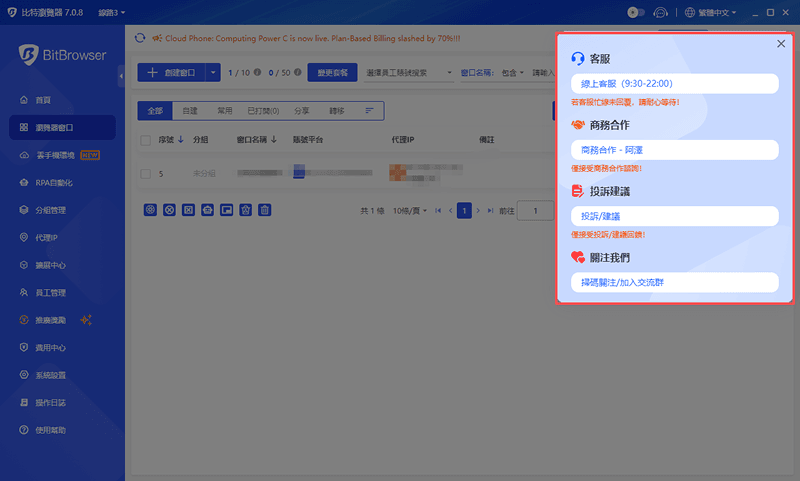Viewport: 800px width, 481px height.
Task: Click the trash delete icon in bottom toolbar
Action: 265,210
